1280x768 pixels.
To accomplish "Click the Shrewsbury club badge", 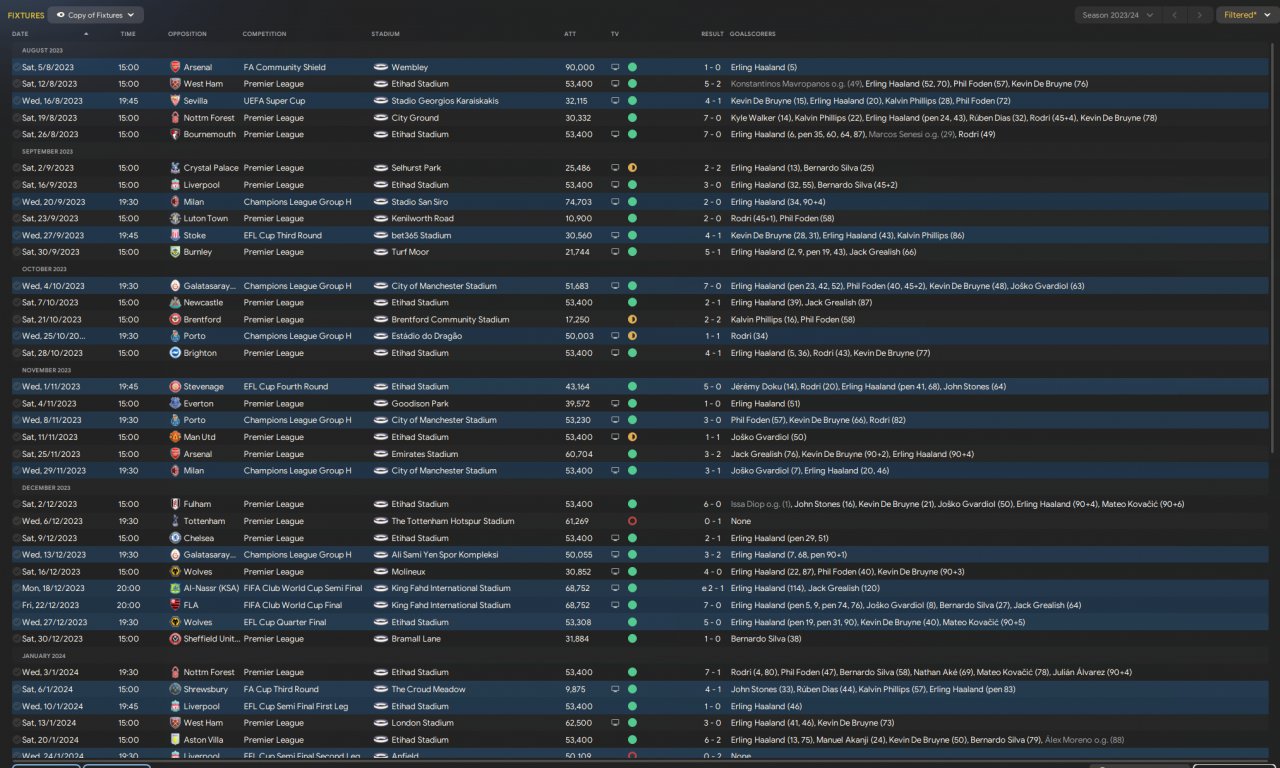I will click(x=175, y=689).
